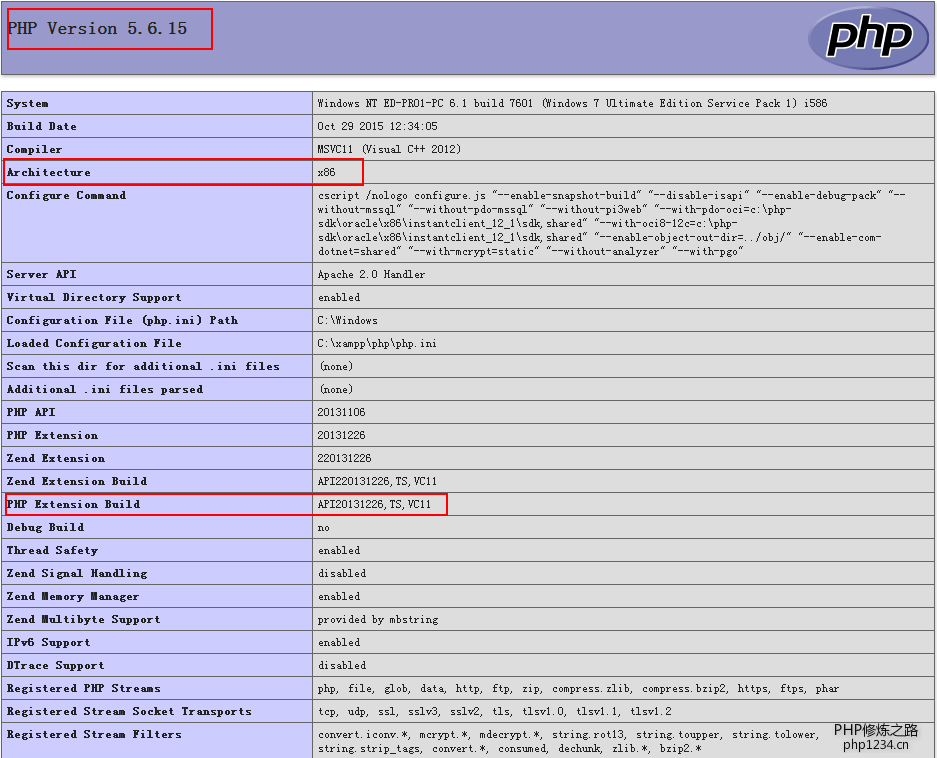
Task: Select the Thread Safety enabled value
Action: [x=339, y=550]
